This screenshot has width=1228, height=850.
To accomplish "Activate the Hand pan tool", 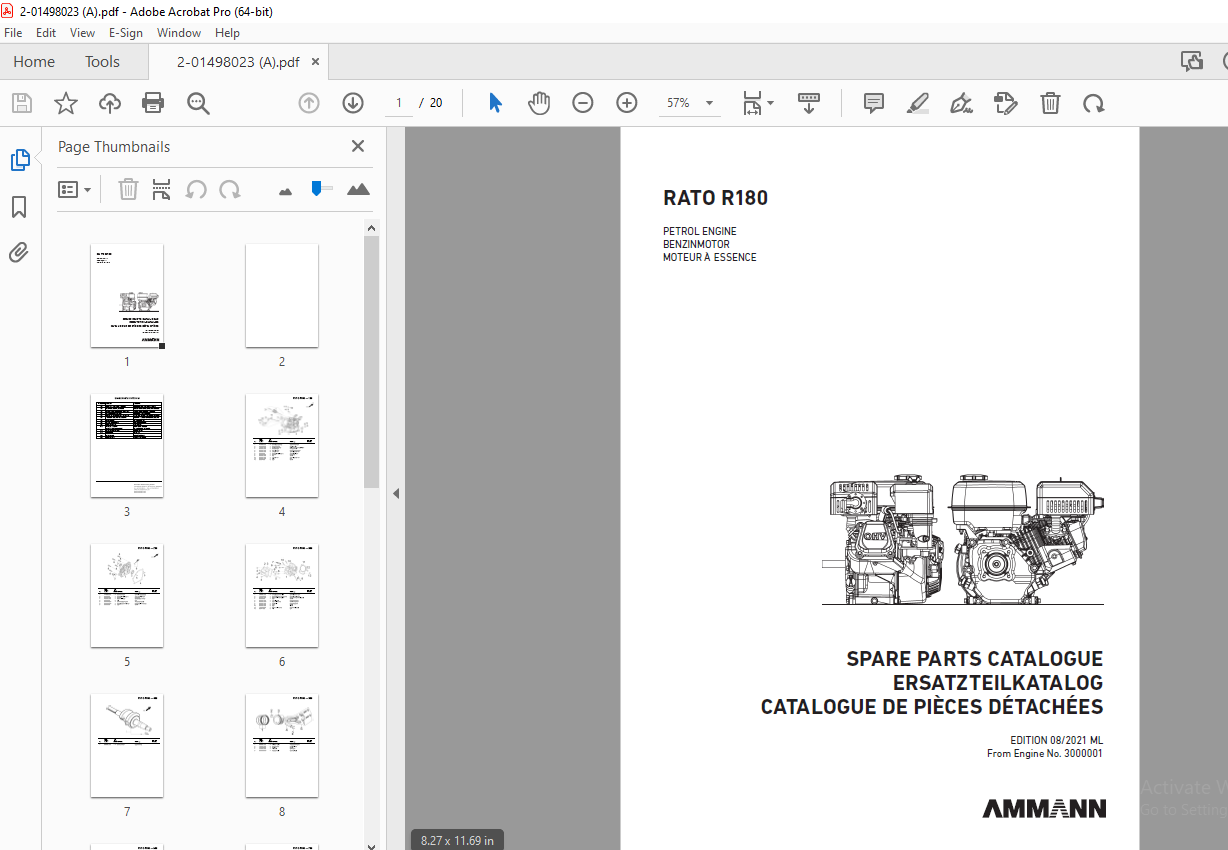I will click(539, 103).
